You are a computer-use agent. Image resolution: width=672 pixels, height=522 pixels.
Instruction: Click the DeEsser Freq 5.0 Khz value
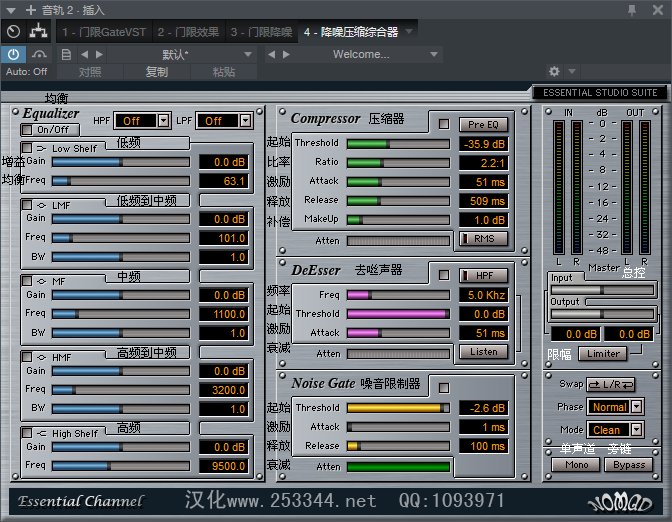(483, 295)
